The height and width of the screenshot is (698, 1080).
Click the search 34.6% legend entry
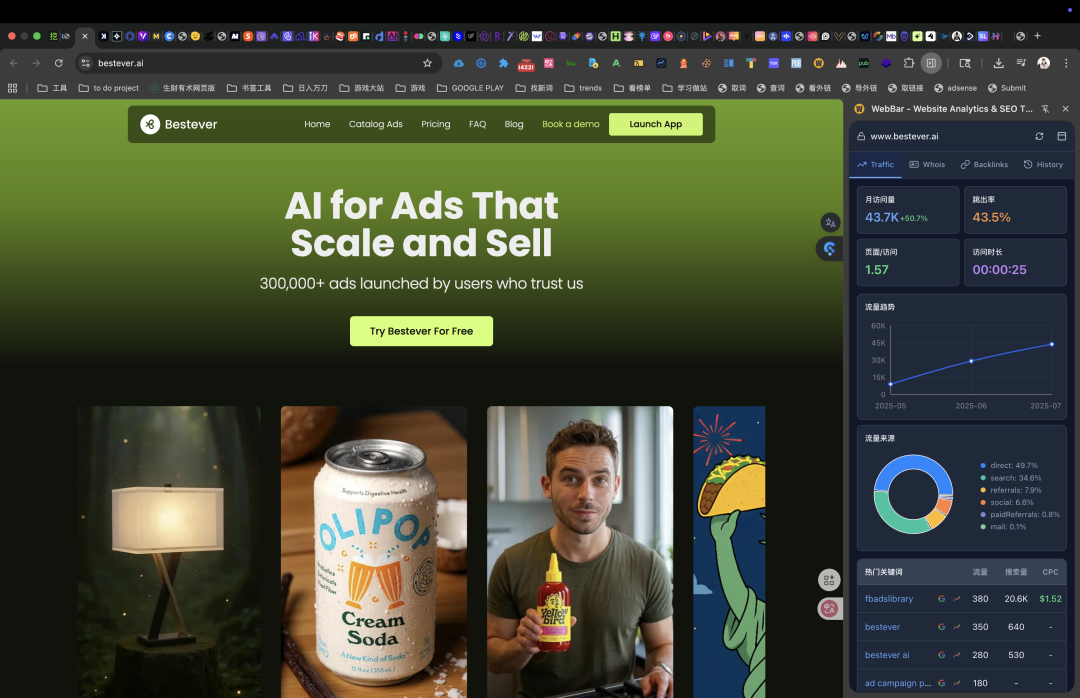1010,478
